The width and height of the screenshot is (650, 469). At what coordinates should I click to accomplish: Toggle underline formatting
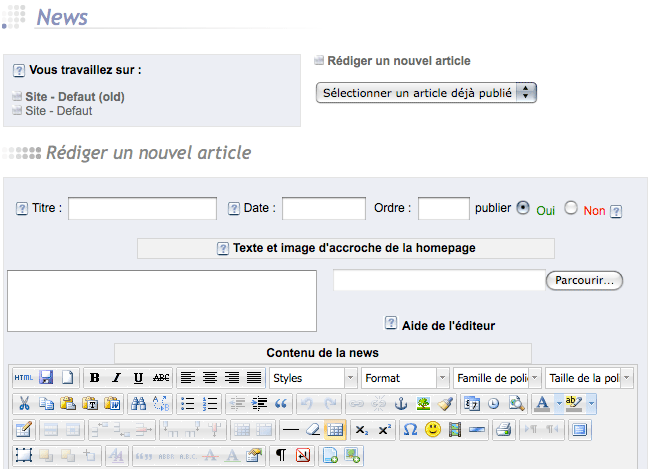click(138, 378)
